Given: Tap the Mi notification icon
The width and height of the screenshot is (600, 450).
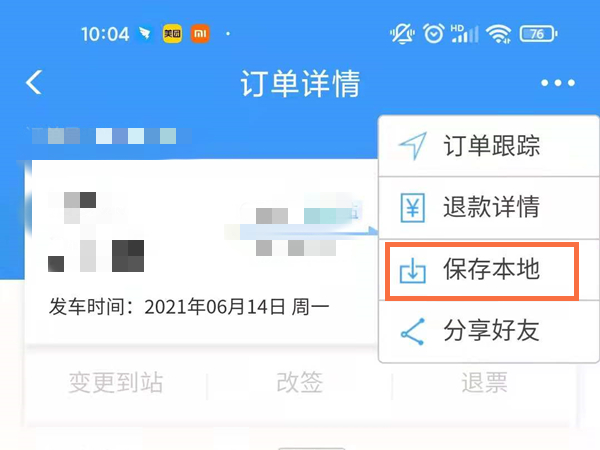Looking at the screenshot, I should tap(200, 34).
